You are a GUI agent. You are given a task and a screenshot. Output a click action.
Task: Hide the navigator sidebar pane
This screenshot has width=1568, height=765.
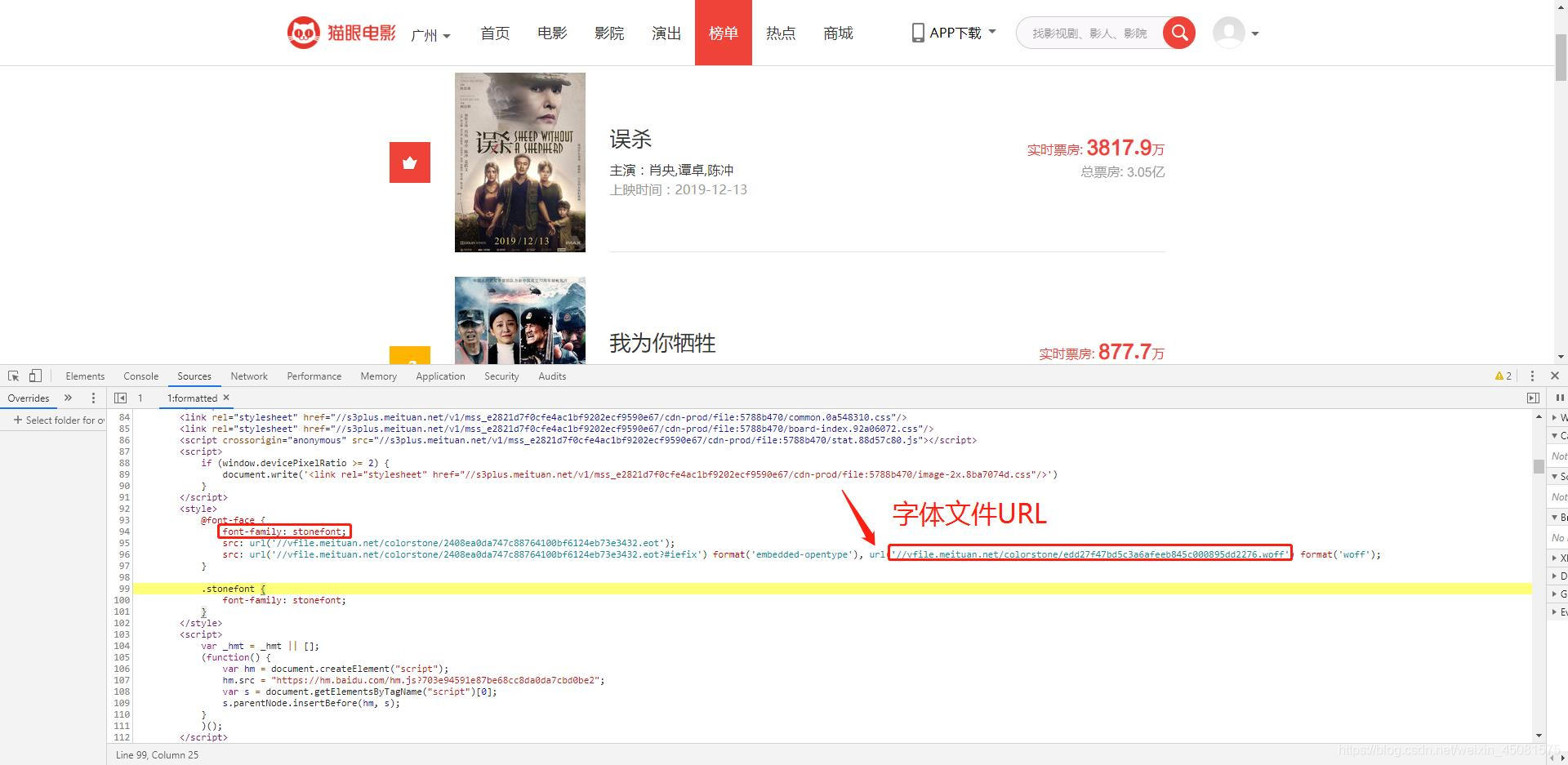coord(121,398)
